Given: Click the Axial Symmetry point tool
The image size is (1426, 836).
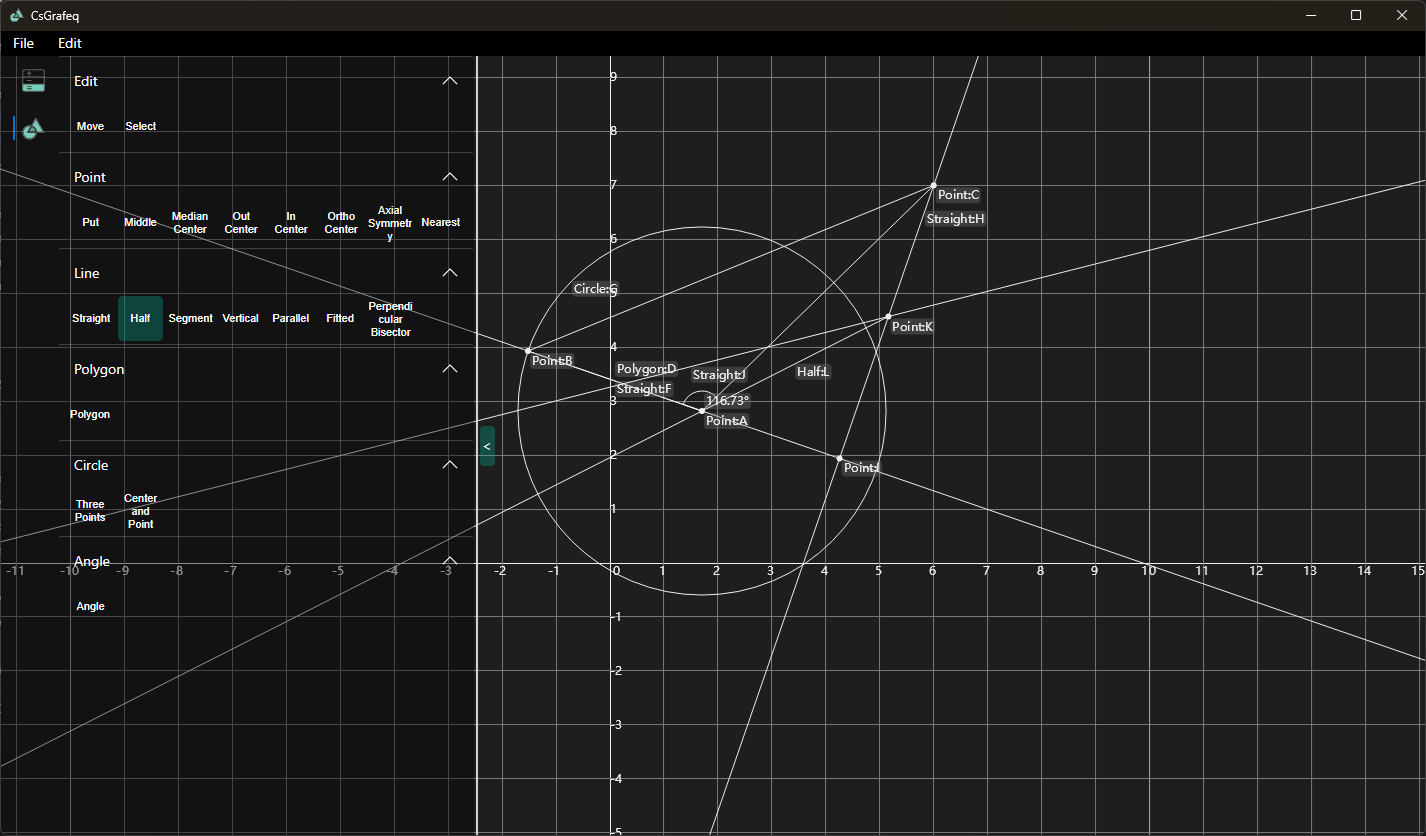Looking at the screenshot, I should (x=390, y=222).
